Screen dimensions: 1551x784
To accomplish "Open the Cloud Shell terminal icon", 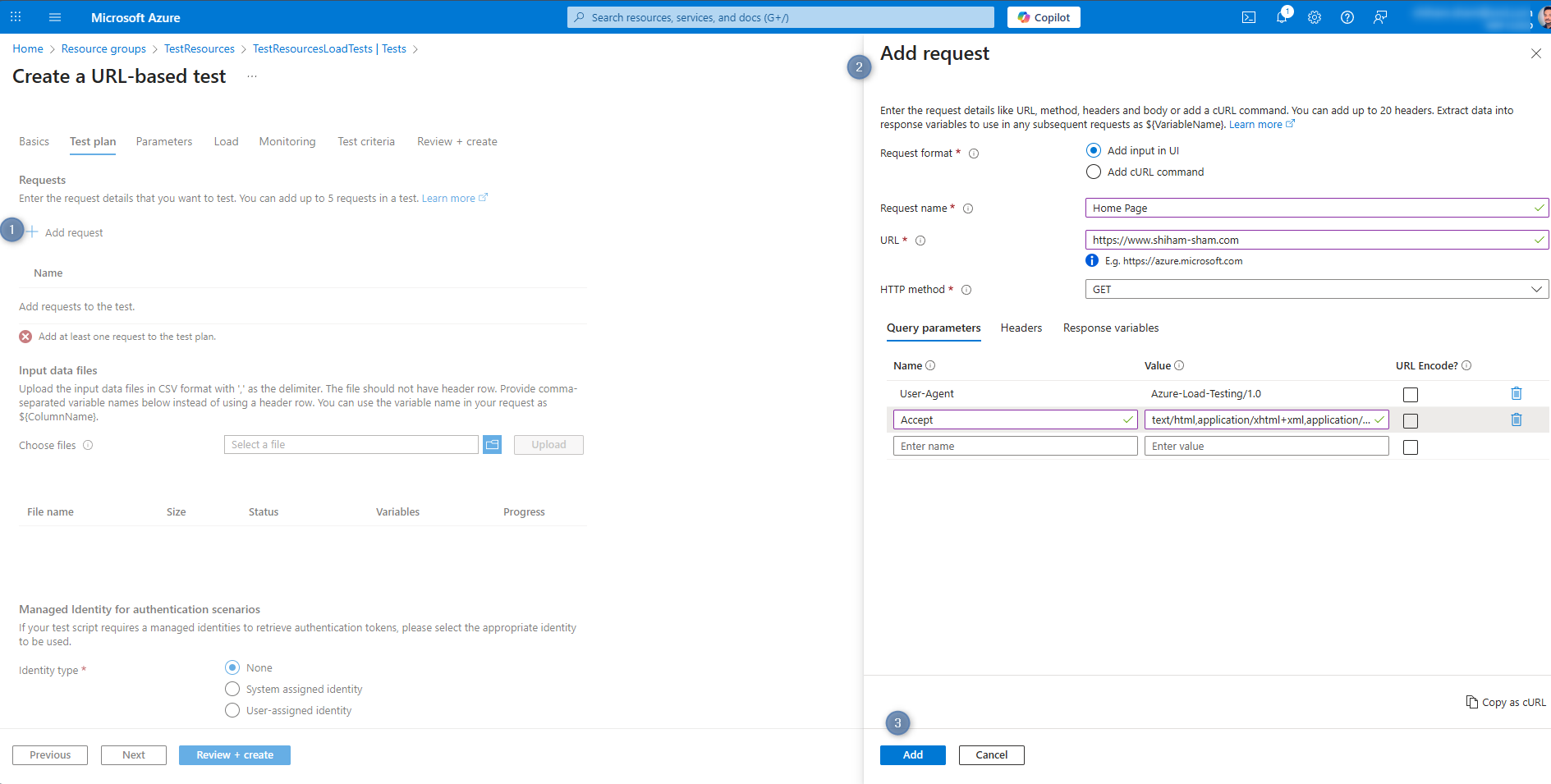I will (1248, 17).
